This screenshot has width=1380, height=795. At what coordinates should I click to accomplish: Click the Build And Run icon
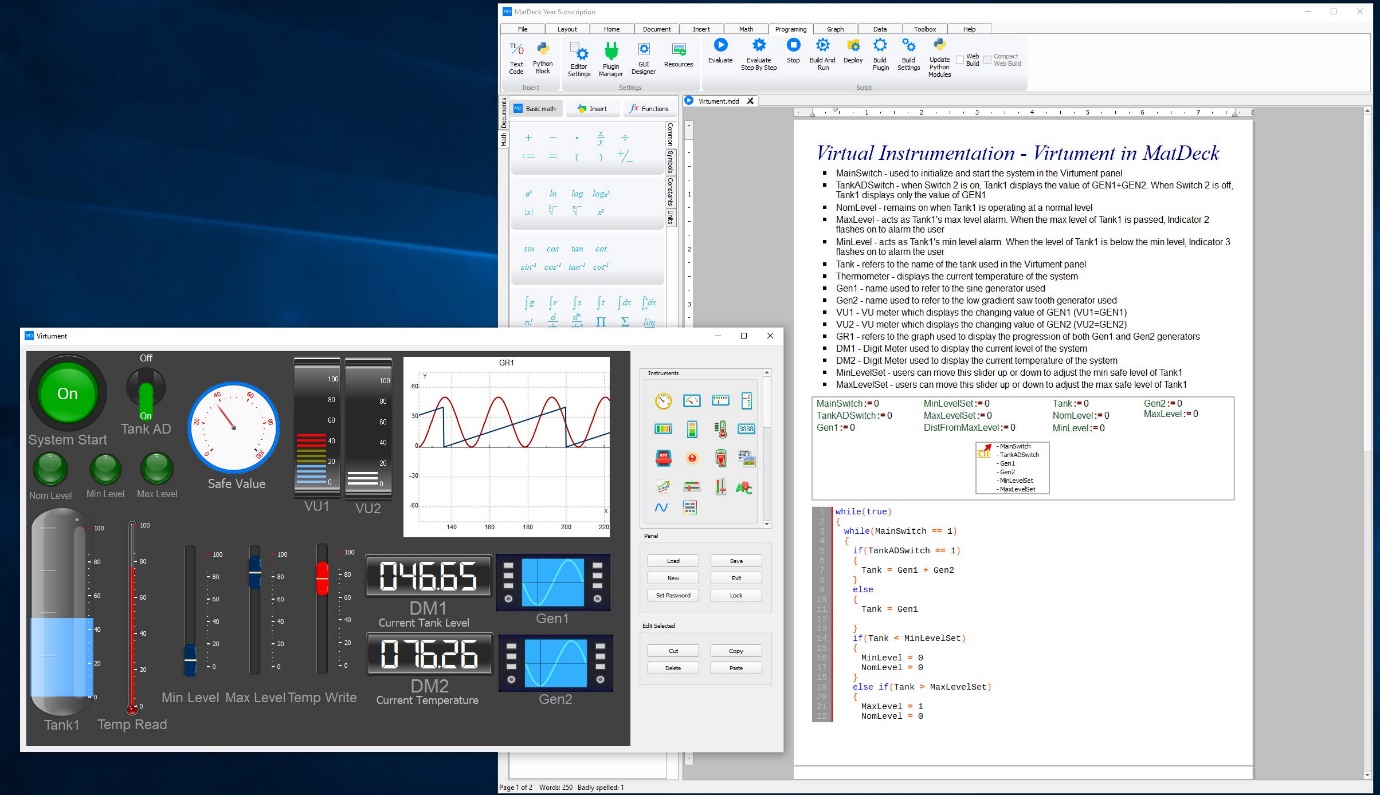pyautogui.click(x=822, y=46)
